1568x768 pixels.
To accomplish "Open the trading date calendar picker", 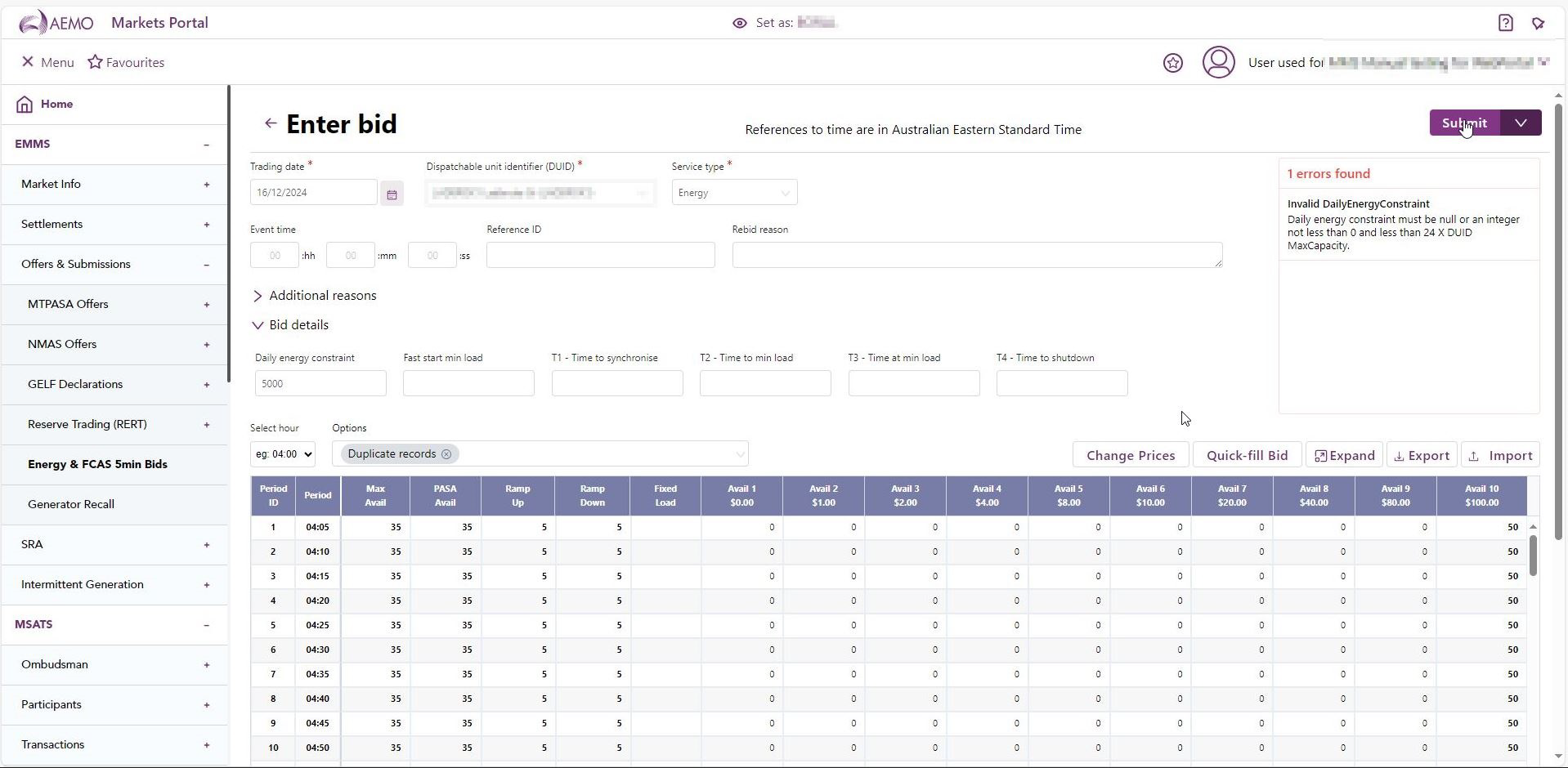I will click(x=392, y=194).
